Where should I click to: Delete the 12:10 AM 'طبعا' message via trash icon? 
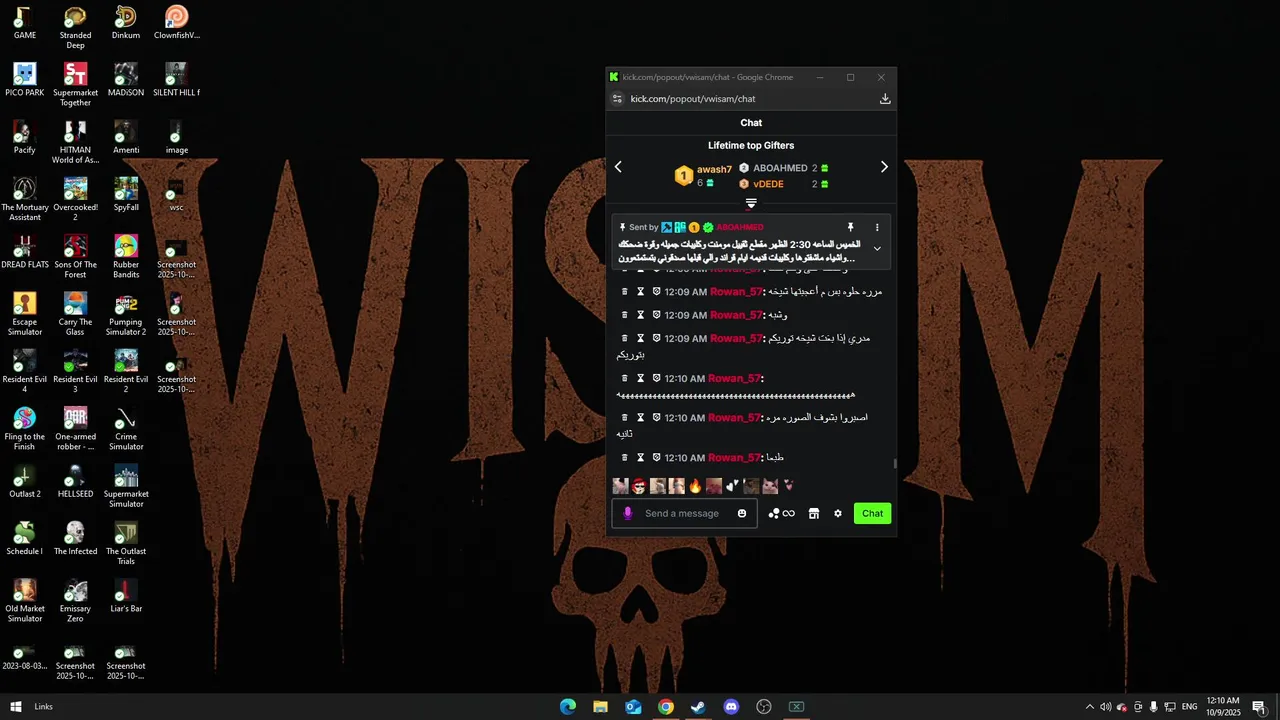click(x=625, y=457)
